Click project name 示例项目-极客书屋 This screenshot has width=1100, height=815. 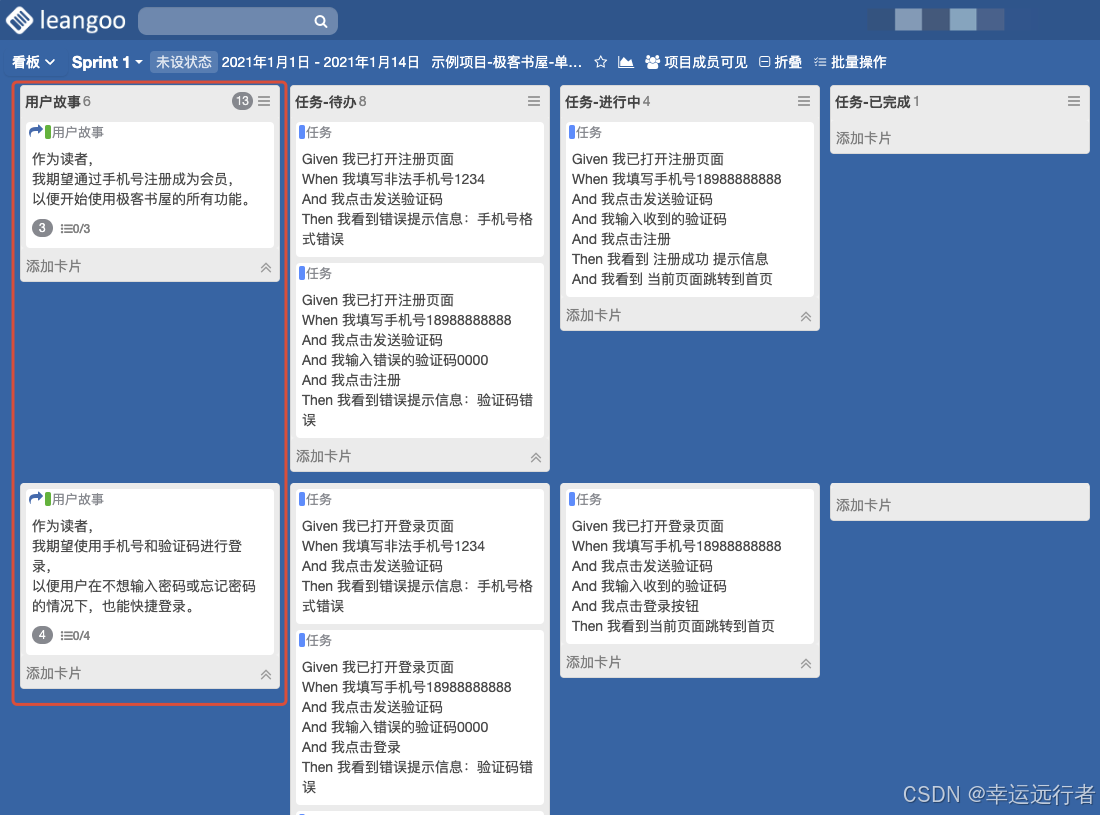[507, 62]
